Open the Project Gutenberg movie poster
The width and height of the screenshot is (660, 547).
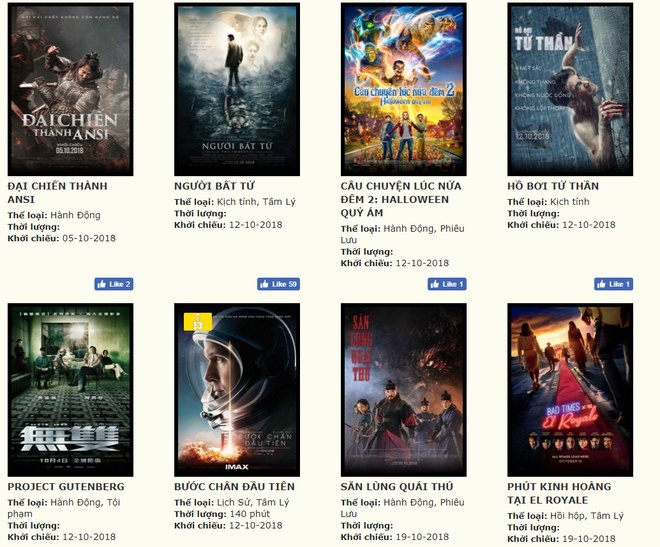[70, 390]
